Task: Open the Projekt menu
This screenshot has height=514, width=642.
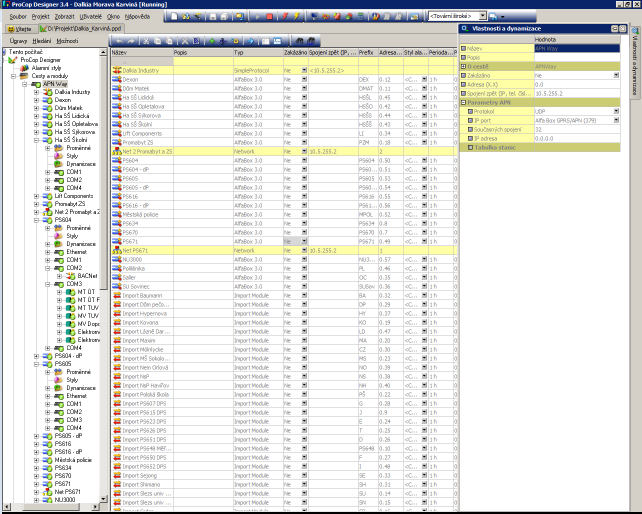Action: click(x=41, y=16)
